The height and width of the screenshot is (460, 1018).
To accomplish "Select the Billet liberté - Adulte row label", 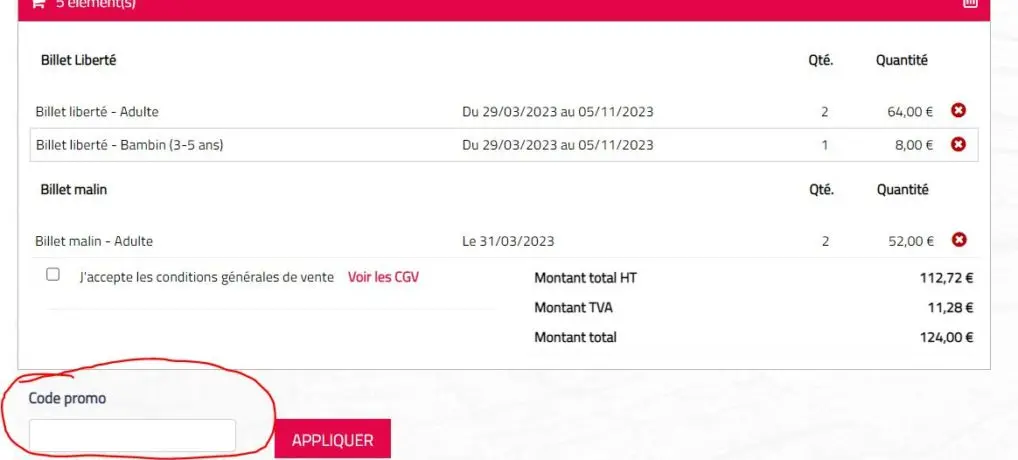I will click(x=97, y=112).
